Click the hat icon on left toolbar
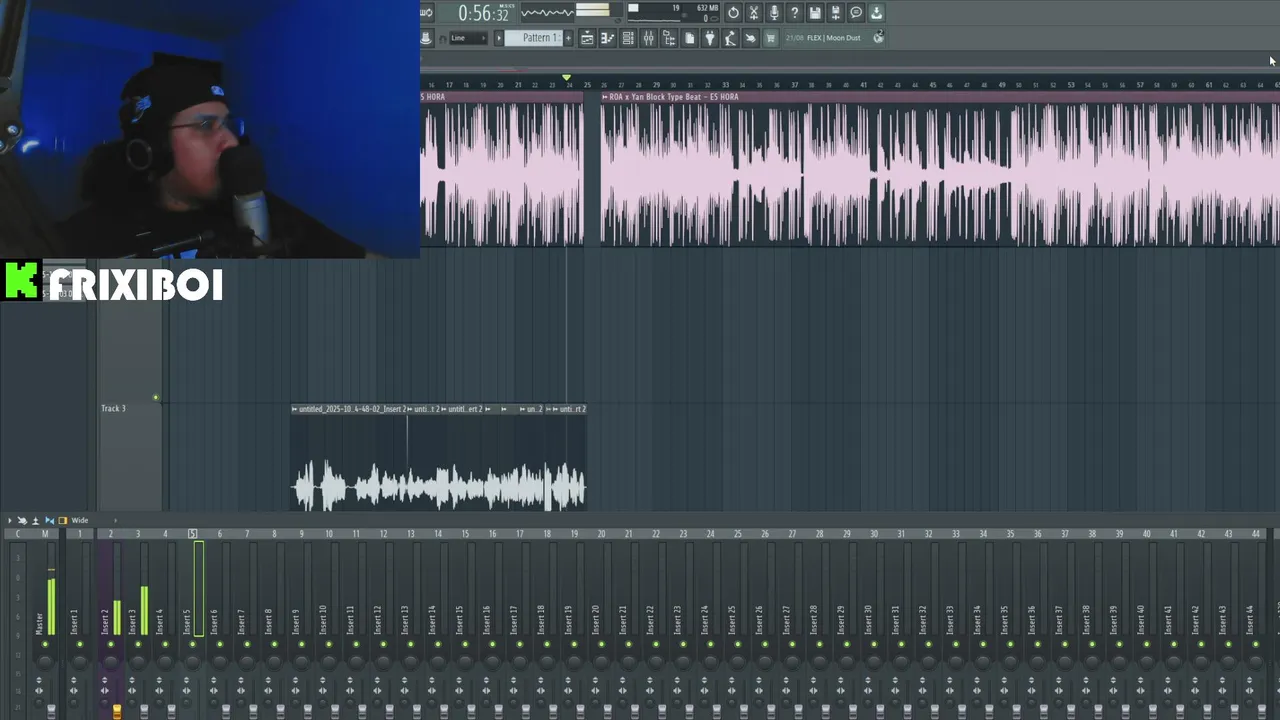 click(x=426, y=38)
